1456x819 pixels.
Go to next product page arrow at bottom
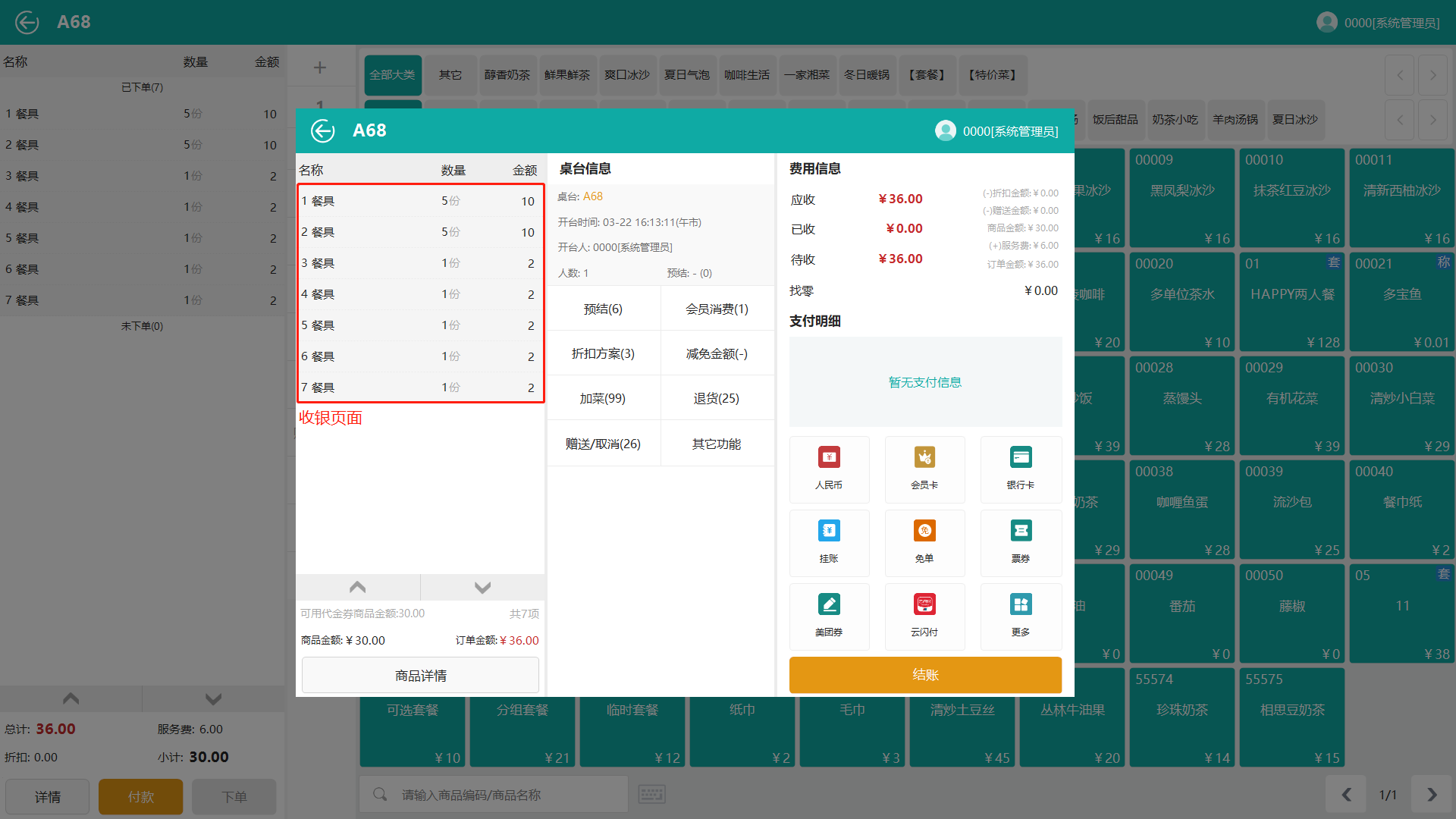pos(1432,794)
